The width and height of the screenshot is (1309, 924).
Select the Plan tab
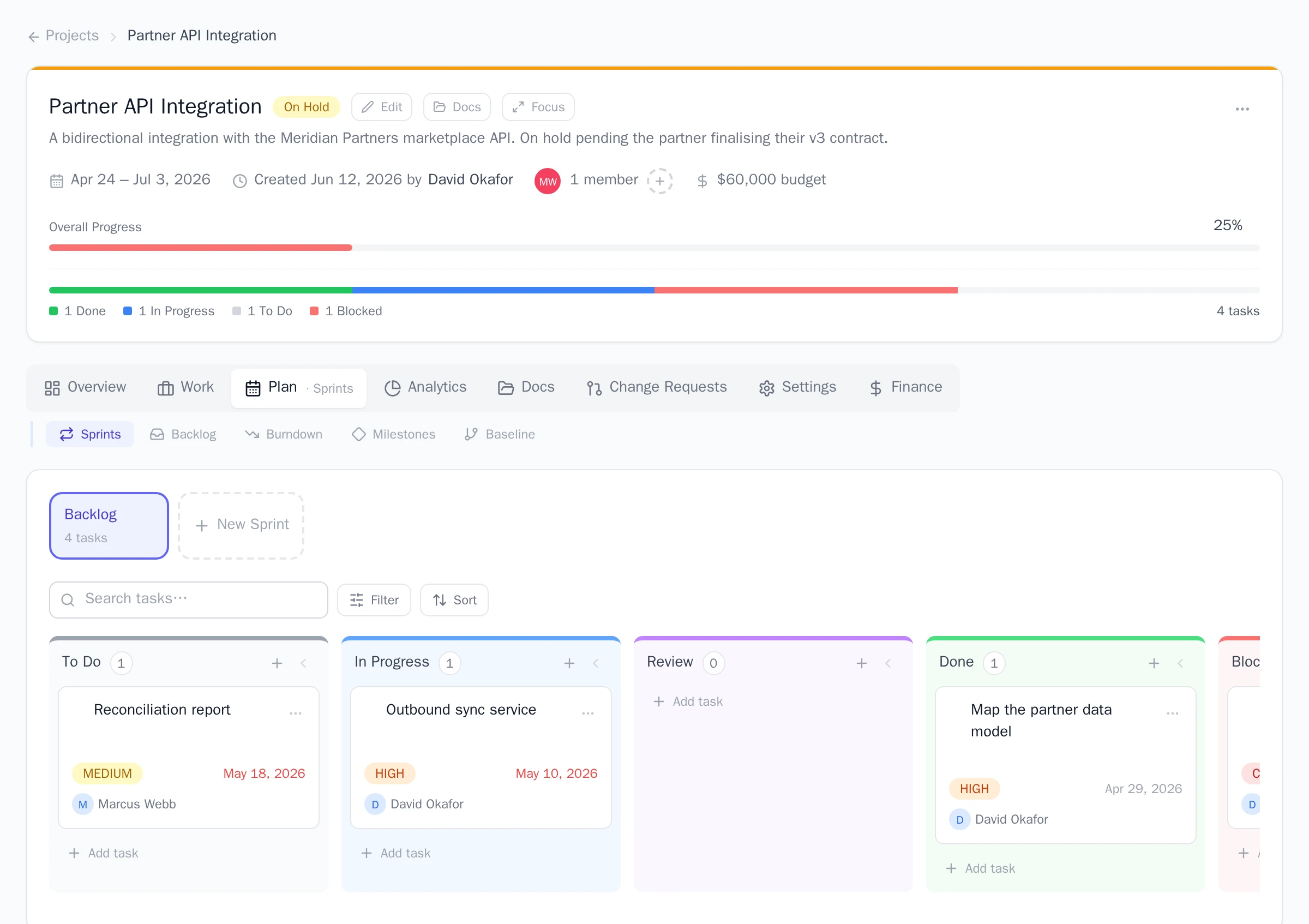pyautogui.click(x=299, y=388)
